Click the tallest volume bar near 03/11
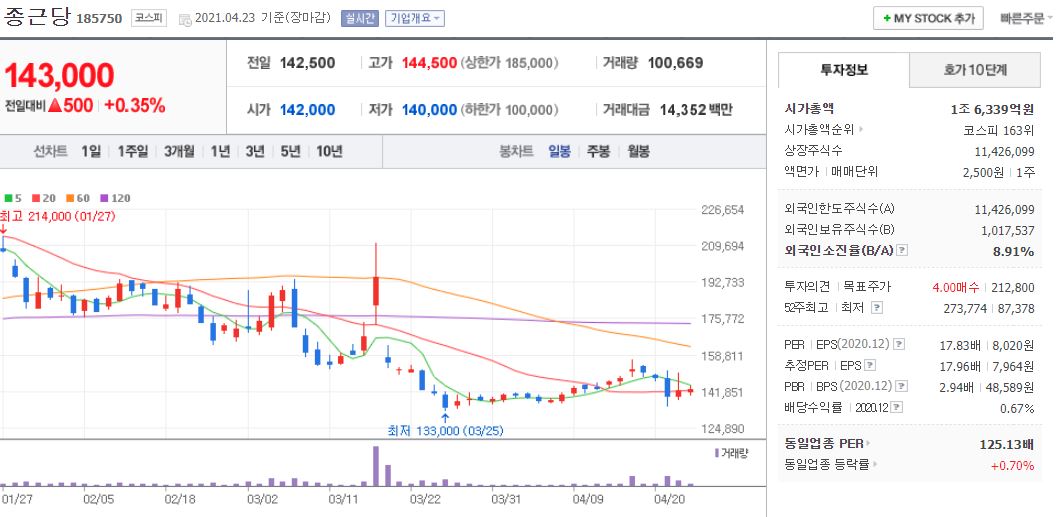The image size is (1059, 517). pos(376,466)
